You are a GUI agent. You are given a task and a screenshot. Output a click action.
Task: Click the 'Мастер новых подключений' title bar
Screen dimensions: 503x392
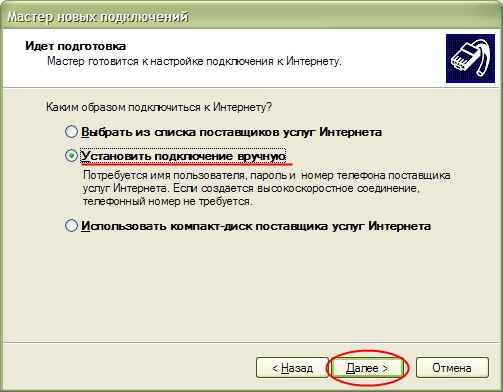pyautogui.click(x=251, y=16)
